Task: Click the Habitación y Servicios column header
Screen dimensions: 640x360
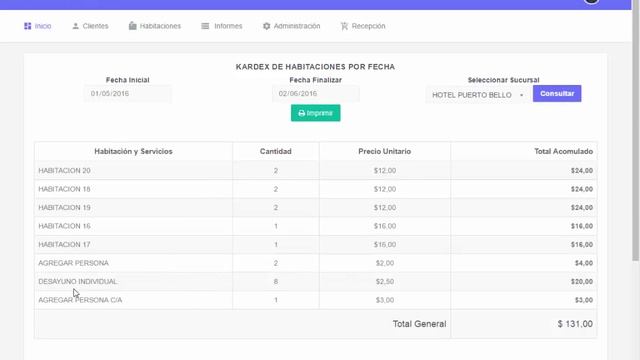Action: (x=133, y=151)
